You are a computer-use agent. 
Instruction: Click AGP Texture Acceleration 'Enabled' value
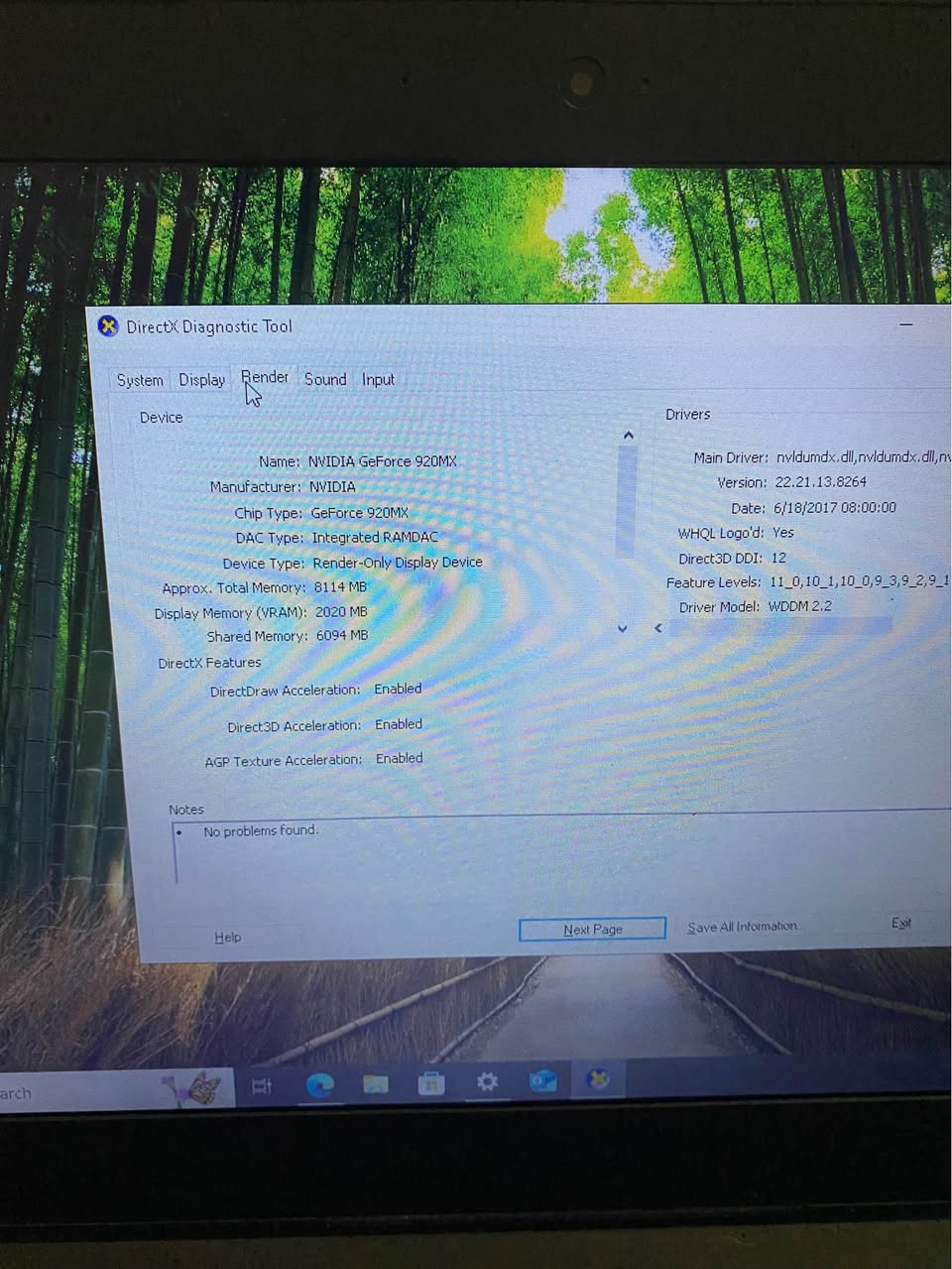(x=400, y=758)
